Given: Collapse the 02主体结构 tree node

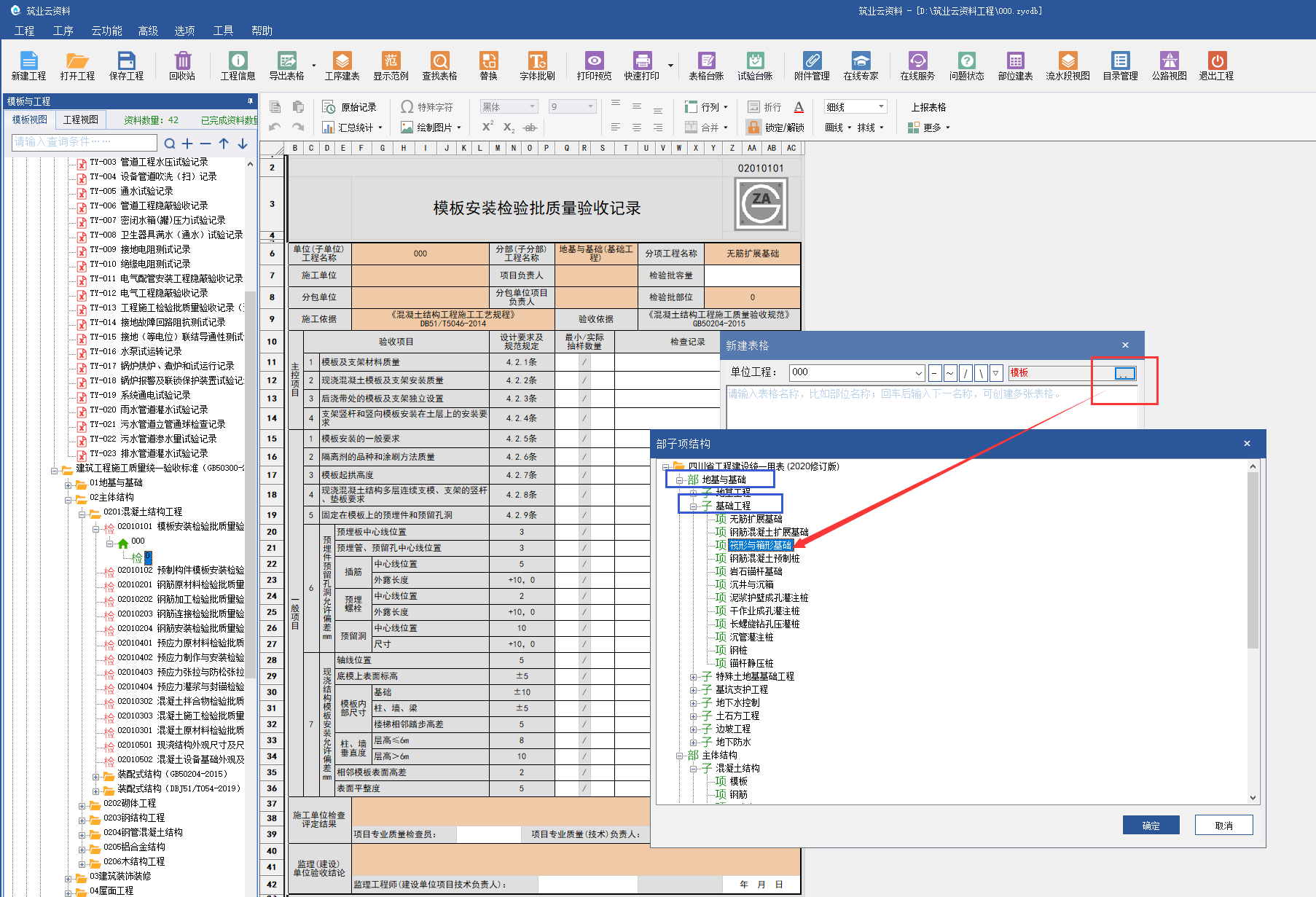Looking at the screenshot, I should [x=68, y=499].
